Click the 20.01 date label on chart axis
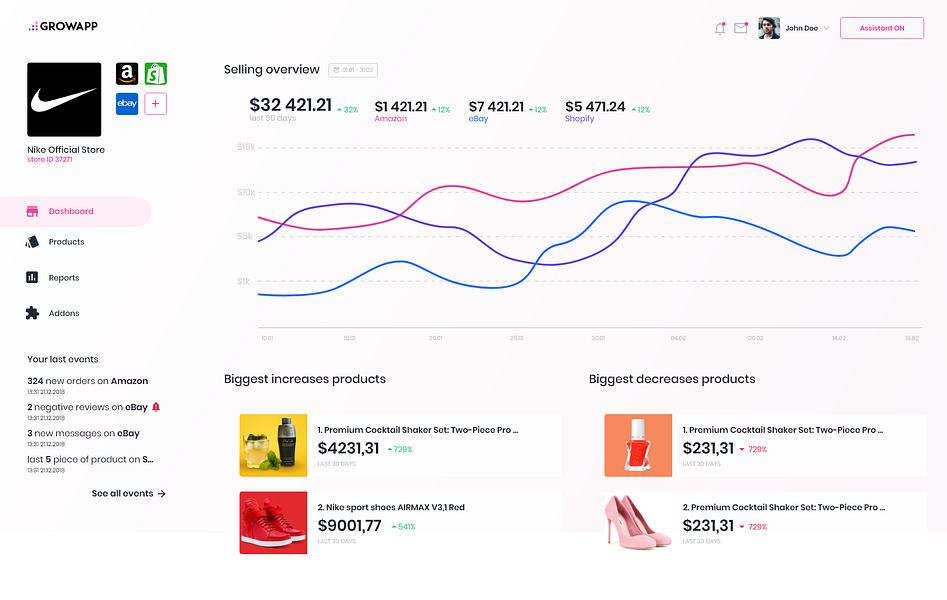 coord(435,338)
